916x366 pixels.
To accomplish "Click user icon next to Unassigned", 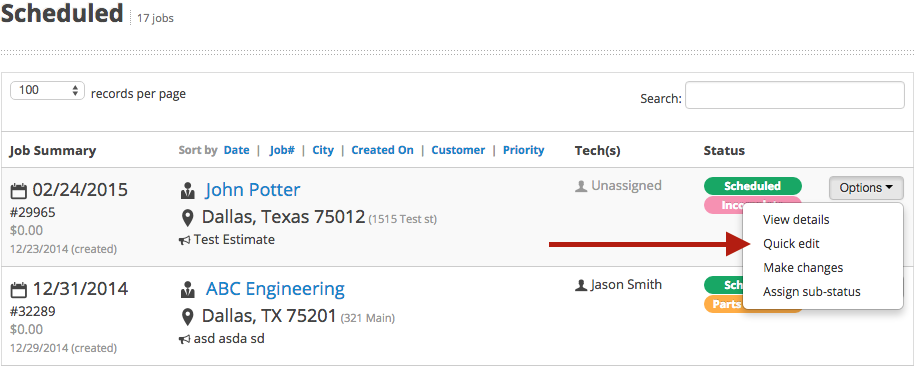I will [x=581, y=186].
